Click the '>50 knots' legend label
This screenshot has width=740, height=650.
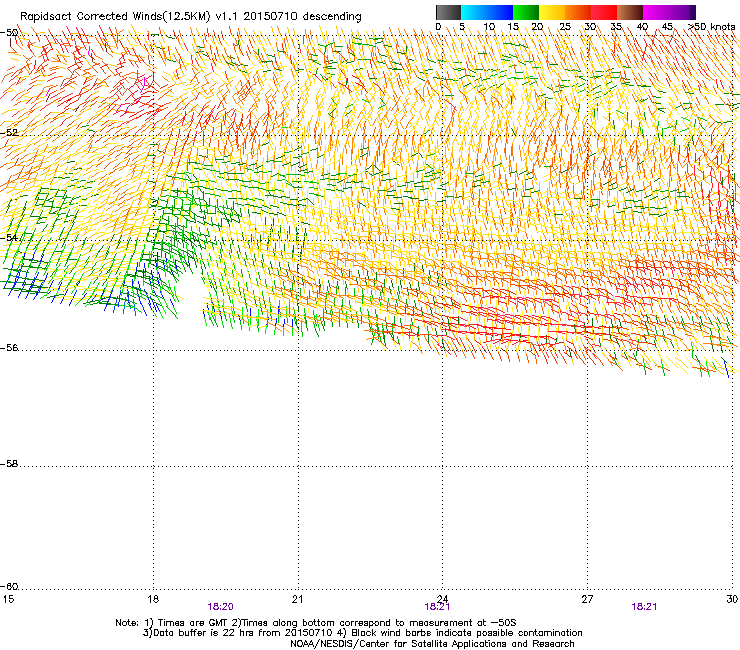point(711,27)
